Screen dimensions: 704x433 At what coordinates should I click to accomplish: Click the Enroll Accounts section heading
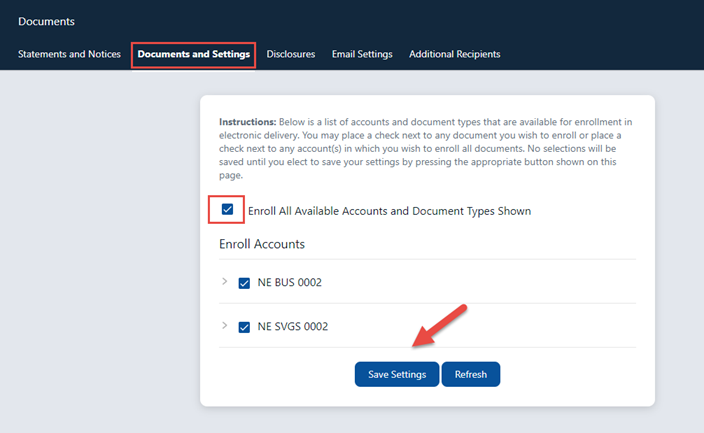click(x=261, y=244)
